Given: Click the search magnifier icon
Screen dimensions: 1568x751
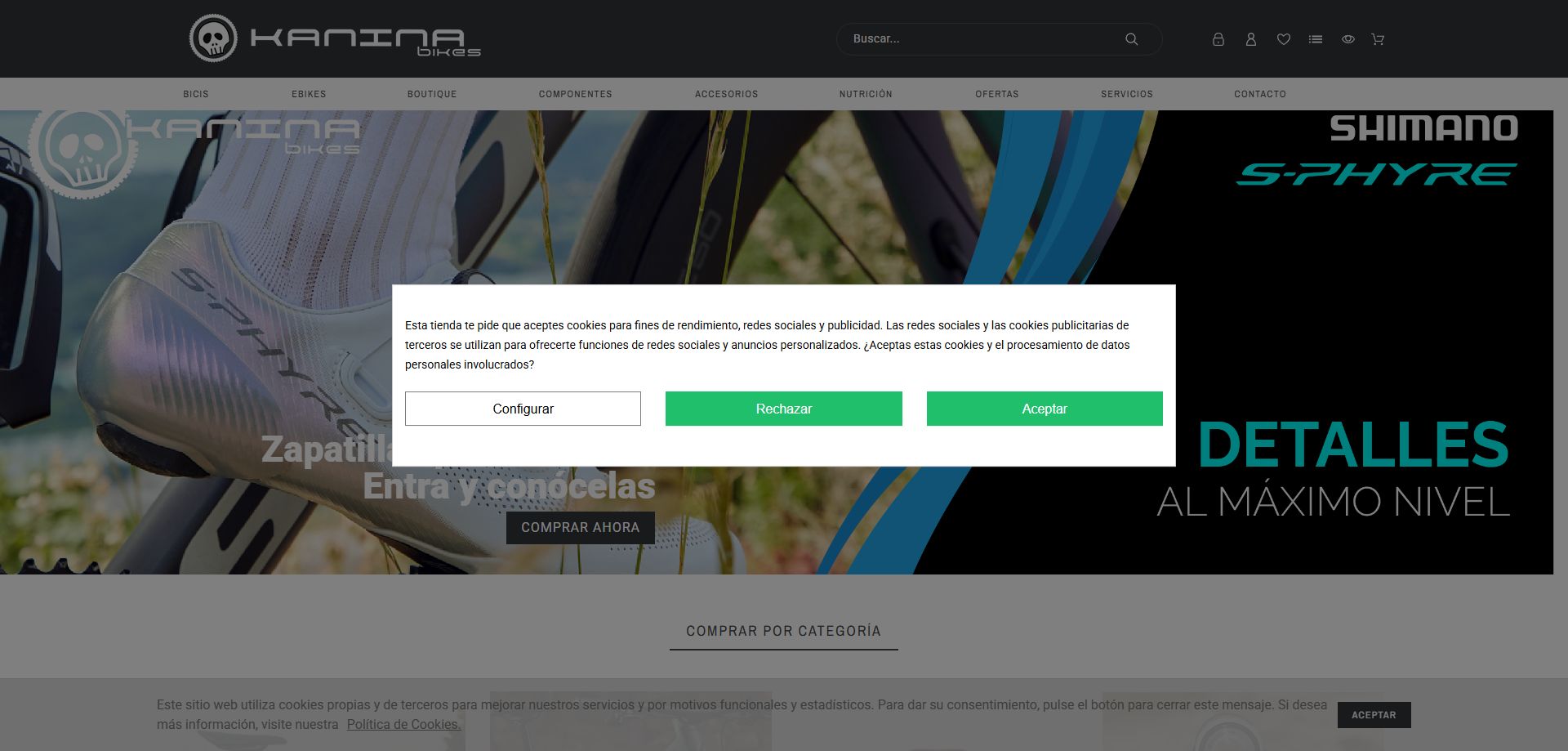Looking at the screenshot, I should (1131, 39).
